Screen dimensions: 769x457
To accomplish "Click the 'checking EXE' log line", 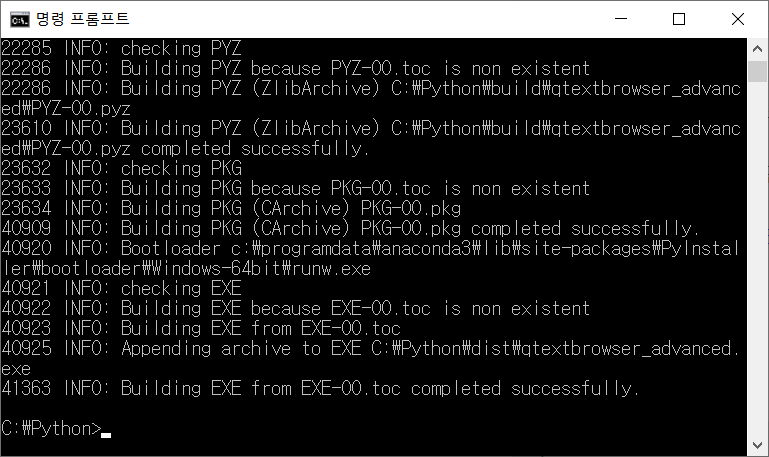I will 122,289.
